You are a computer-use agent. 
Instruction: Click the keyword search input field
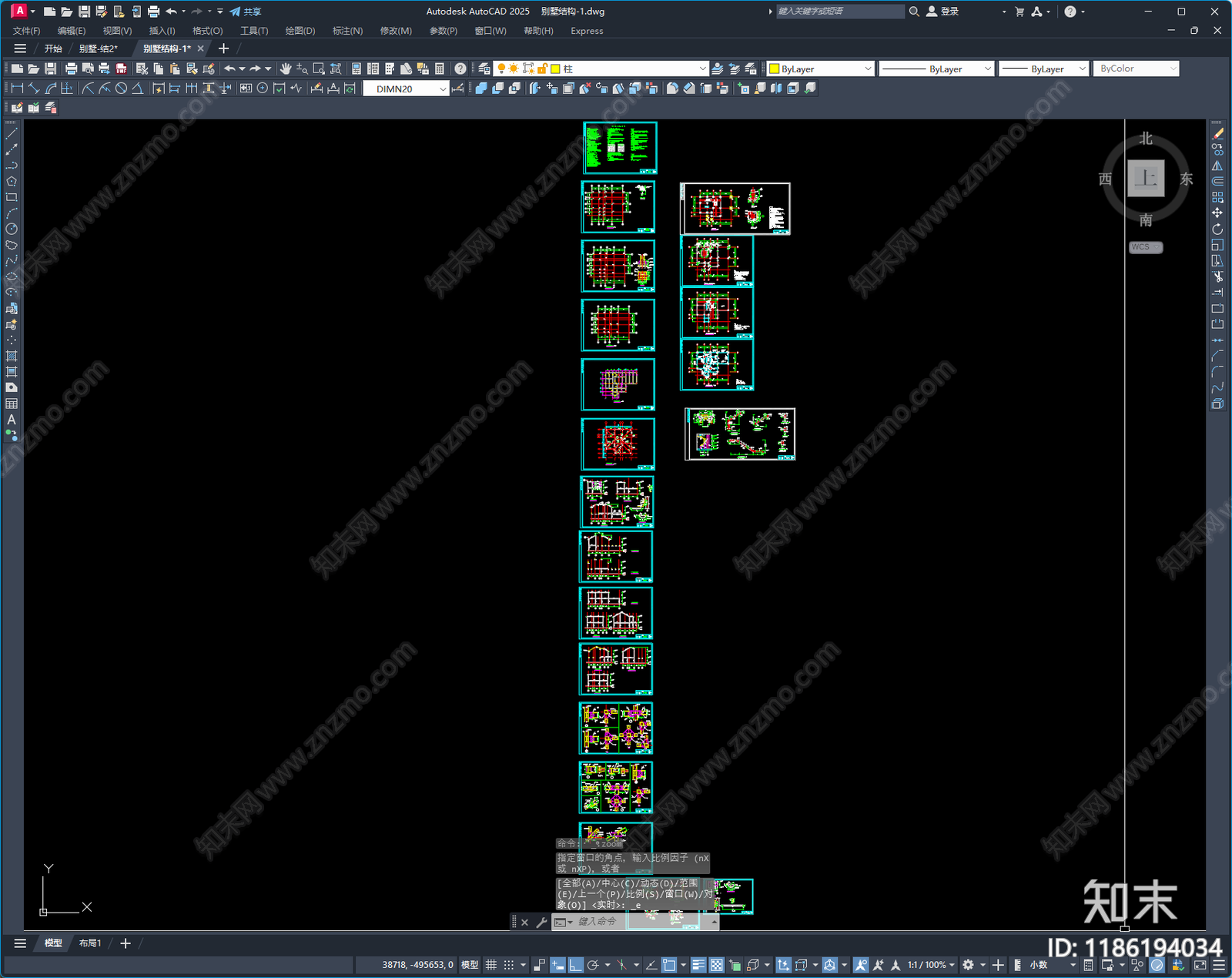pos(839,12)
